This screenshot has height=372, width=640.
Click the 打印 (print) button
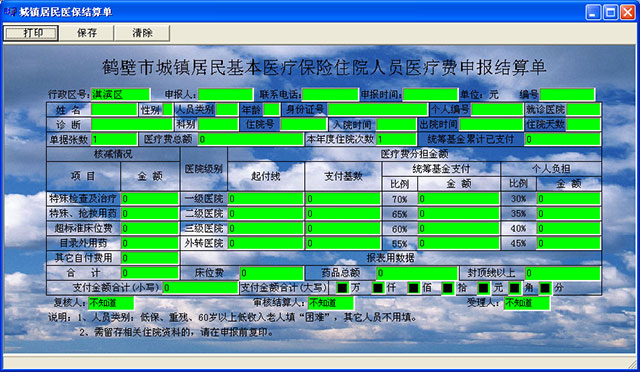31,33
